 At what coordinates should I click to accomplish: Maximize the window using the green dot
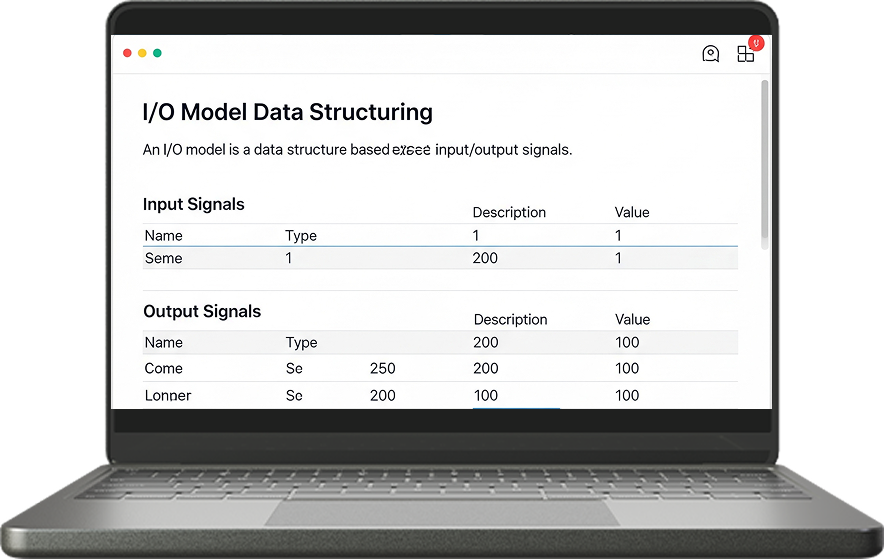point(157,53)
